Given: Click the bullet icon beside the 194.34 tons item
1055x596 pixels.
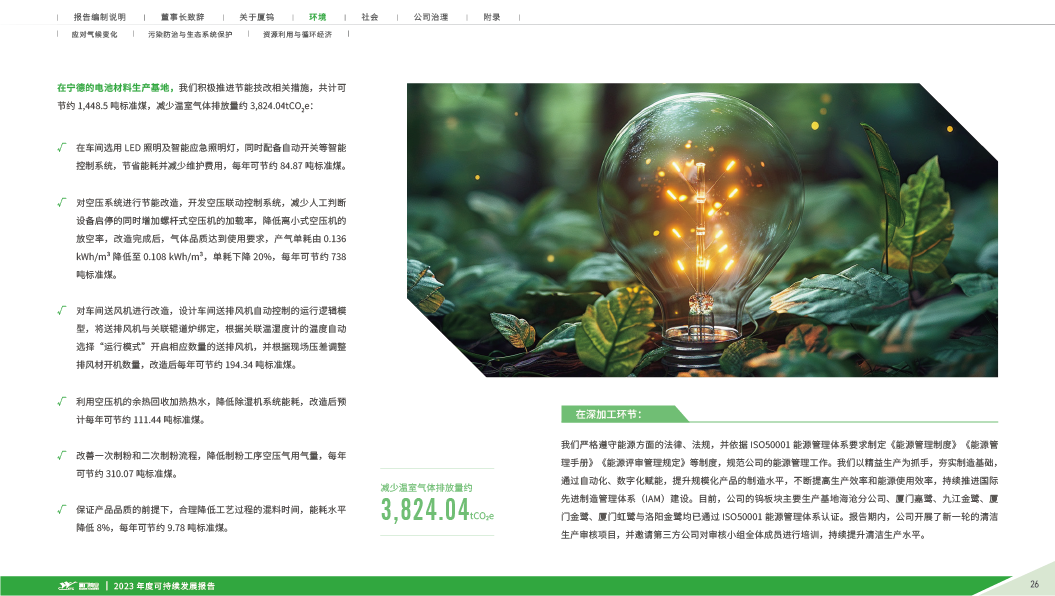Looking at the screenshot, I should [x=62, y=310].
